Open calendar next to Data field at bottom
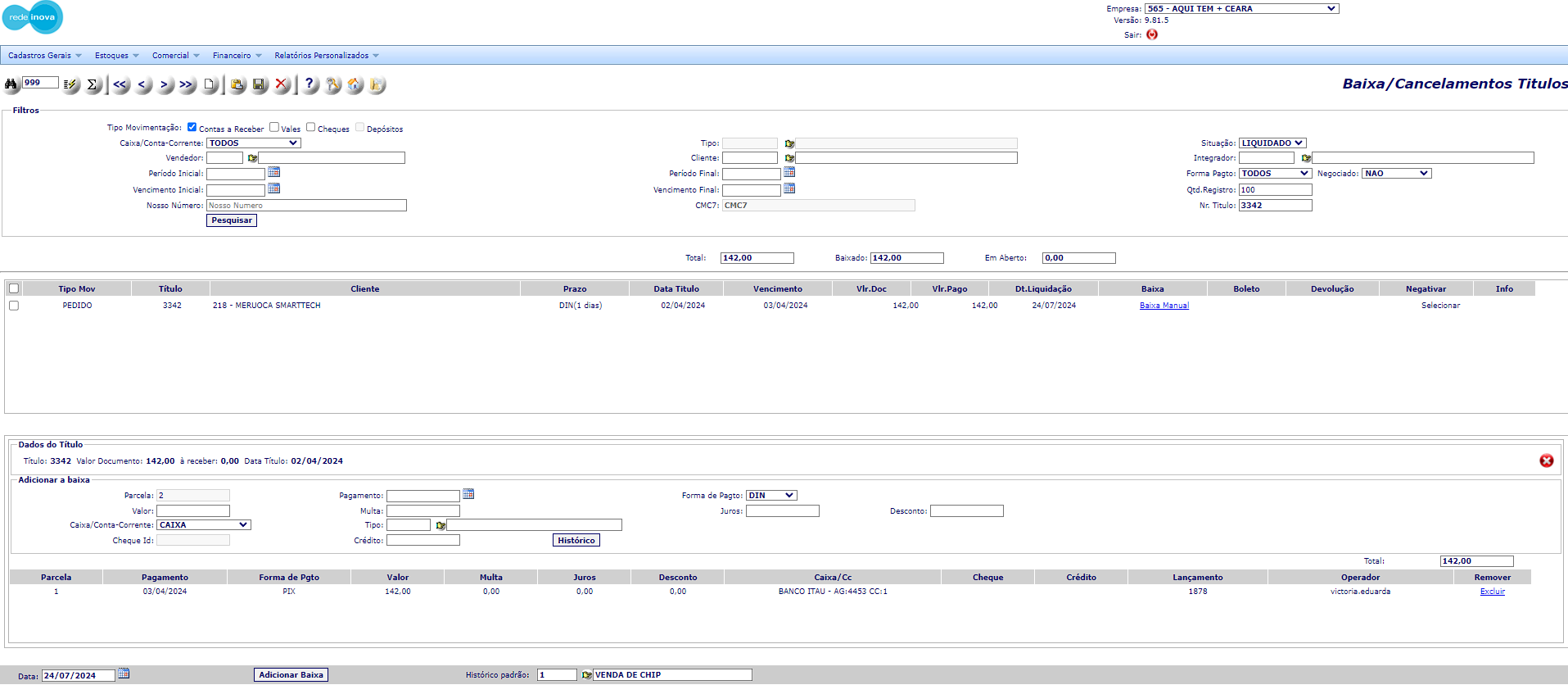 pyautogui.click(x=124, y=674)
